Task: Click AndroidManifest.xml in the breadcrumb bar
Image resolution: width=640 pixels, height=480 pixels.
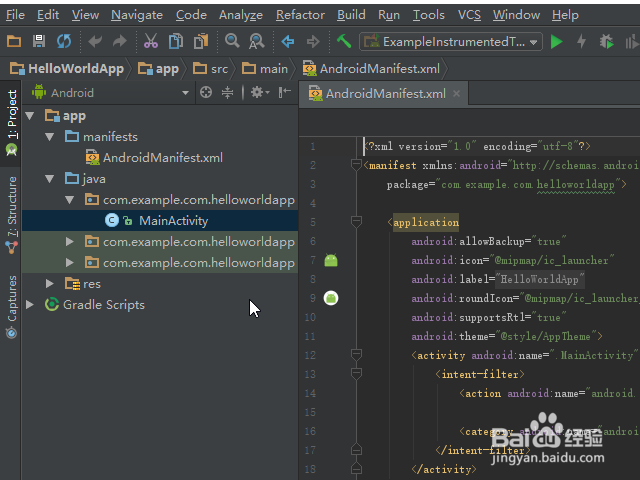Action: tap(371, 69)
